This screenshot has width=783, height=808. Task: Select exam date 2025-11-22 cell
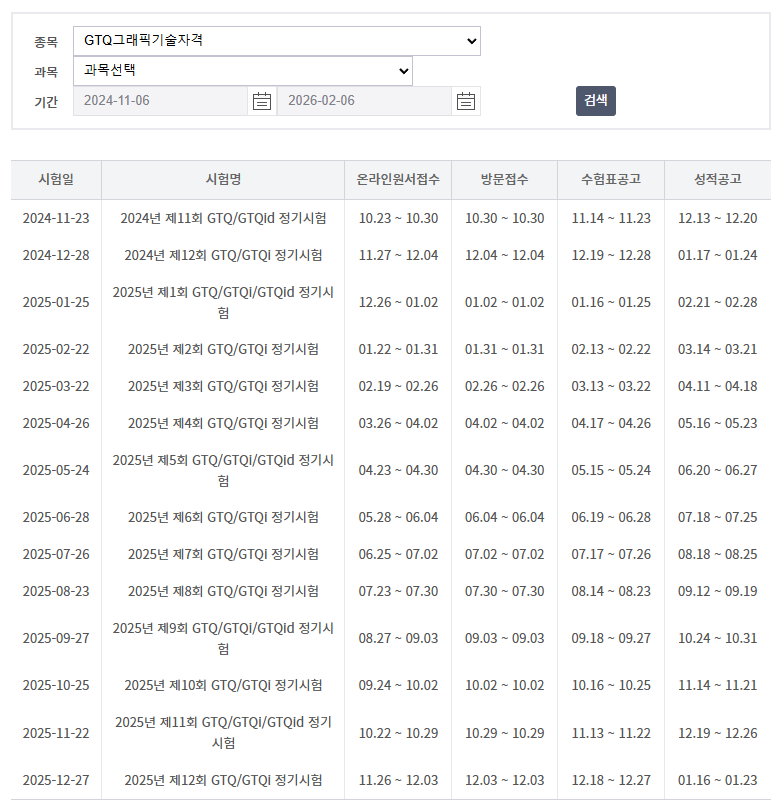click(x=56, y=733)
